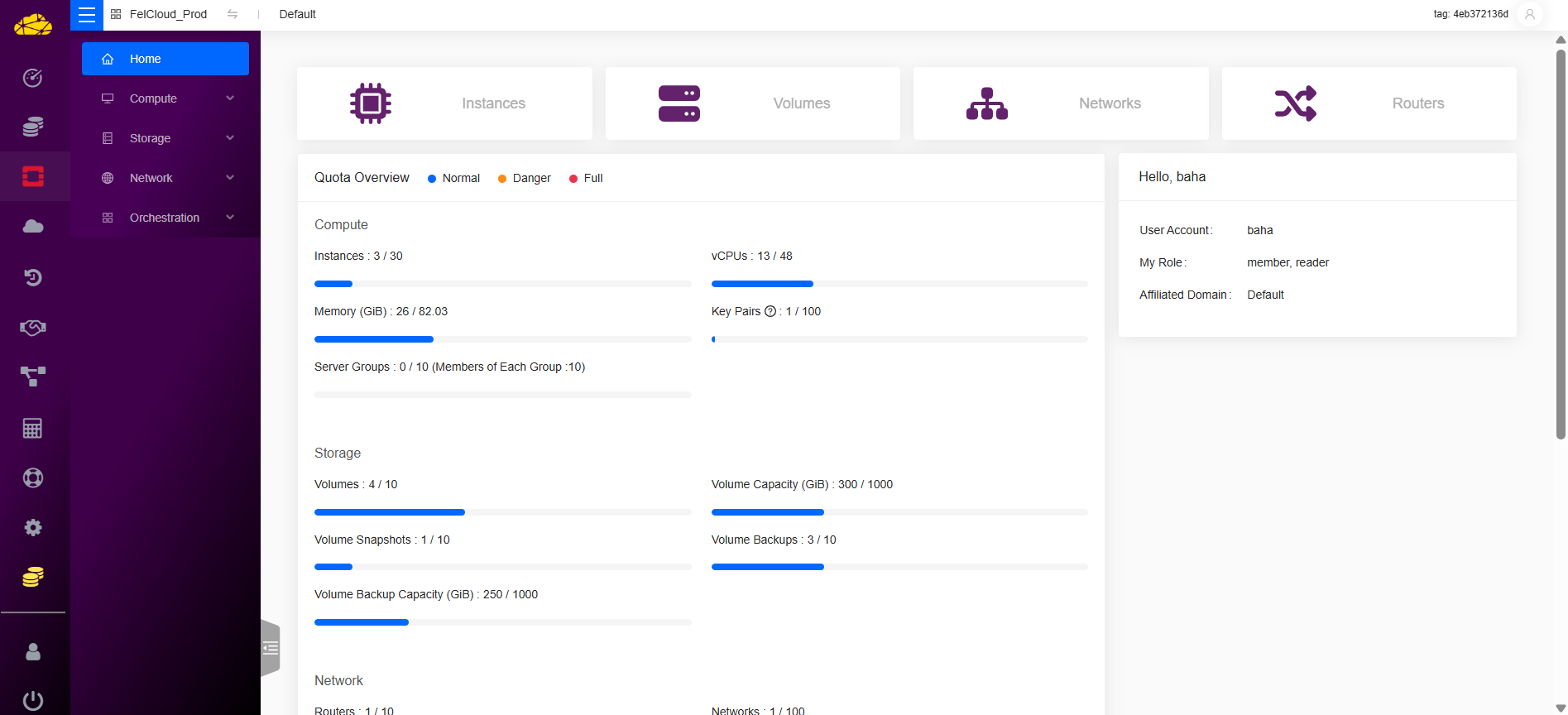Open the Compute menu item
This screenshot has height=715, width=1568.
[165, 98]
